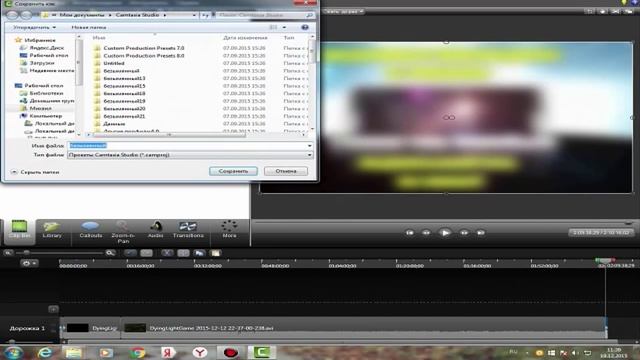The width and height of the screenshot is (640, 360).
Task: Step forward in the preview
Action: point(464,233)
